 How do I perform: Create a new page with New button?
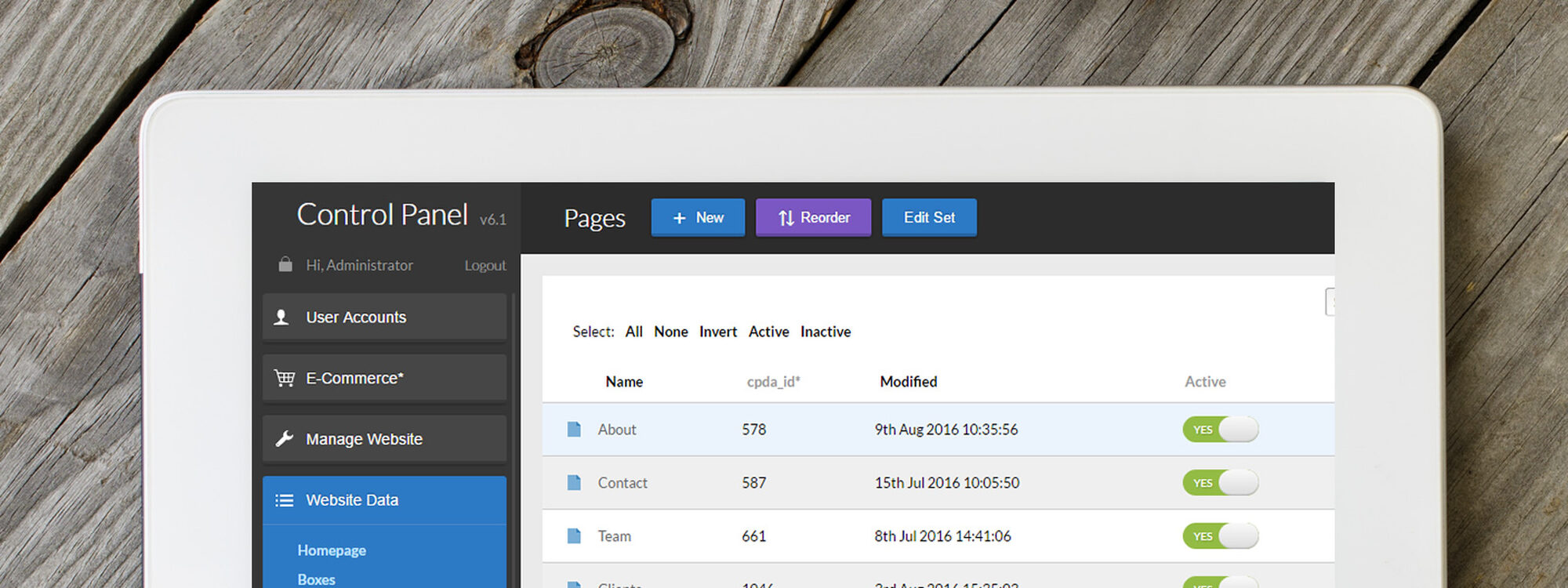[x=698, y=218]
